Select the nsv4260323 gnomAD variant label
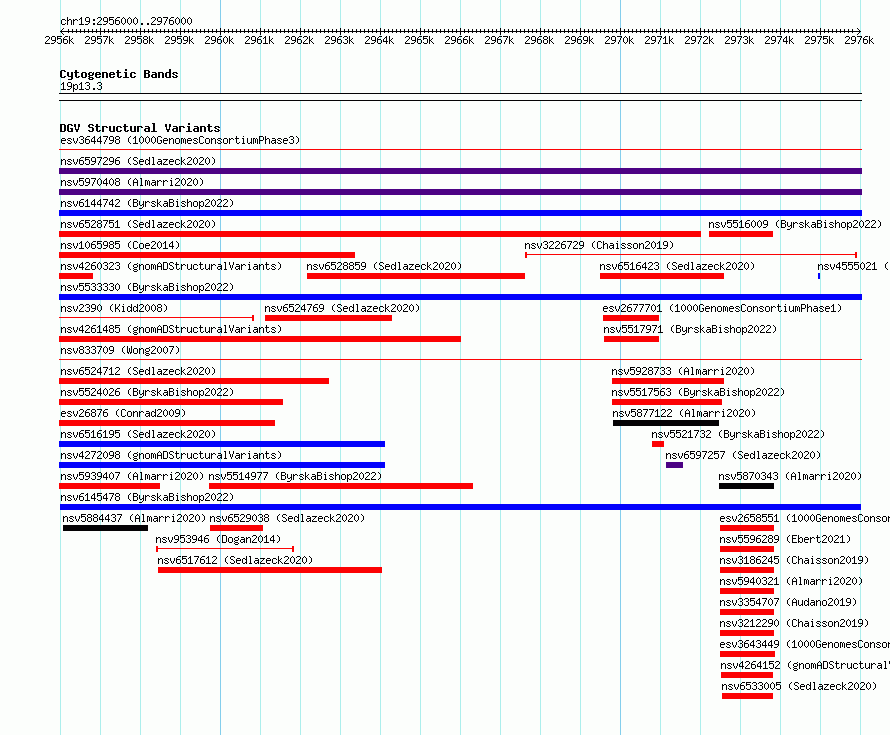The height and width of the screenshot is (735, 890). coord(171,266)
